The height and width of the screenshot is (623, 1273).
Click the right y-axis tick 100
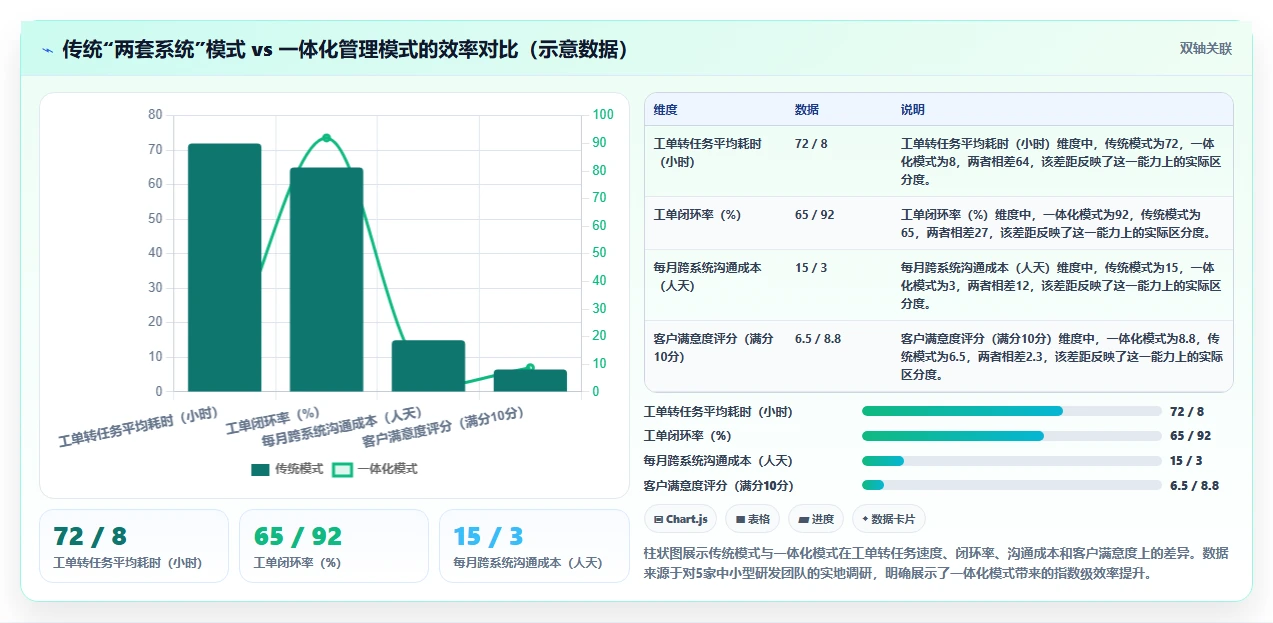click(x=603, y=115)
